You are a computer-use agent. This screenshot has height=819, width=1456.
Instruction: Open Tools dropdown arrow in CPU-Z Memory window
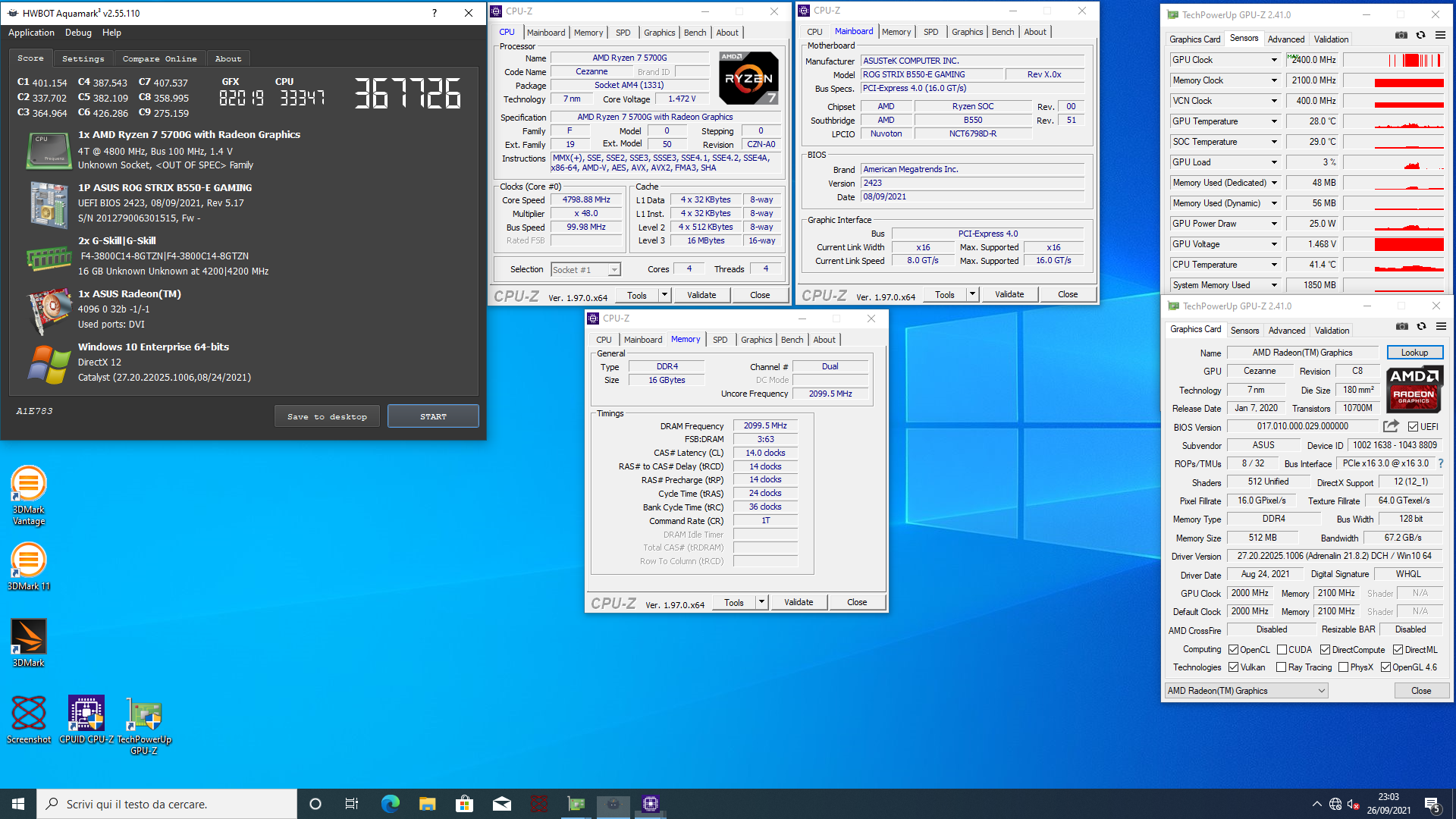click(761, 602)
